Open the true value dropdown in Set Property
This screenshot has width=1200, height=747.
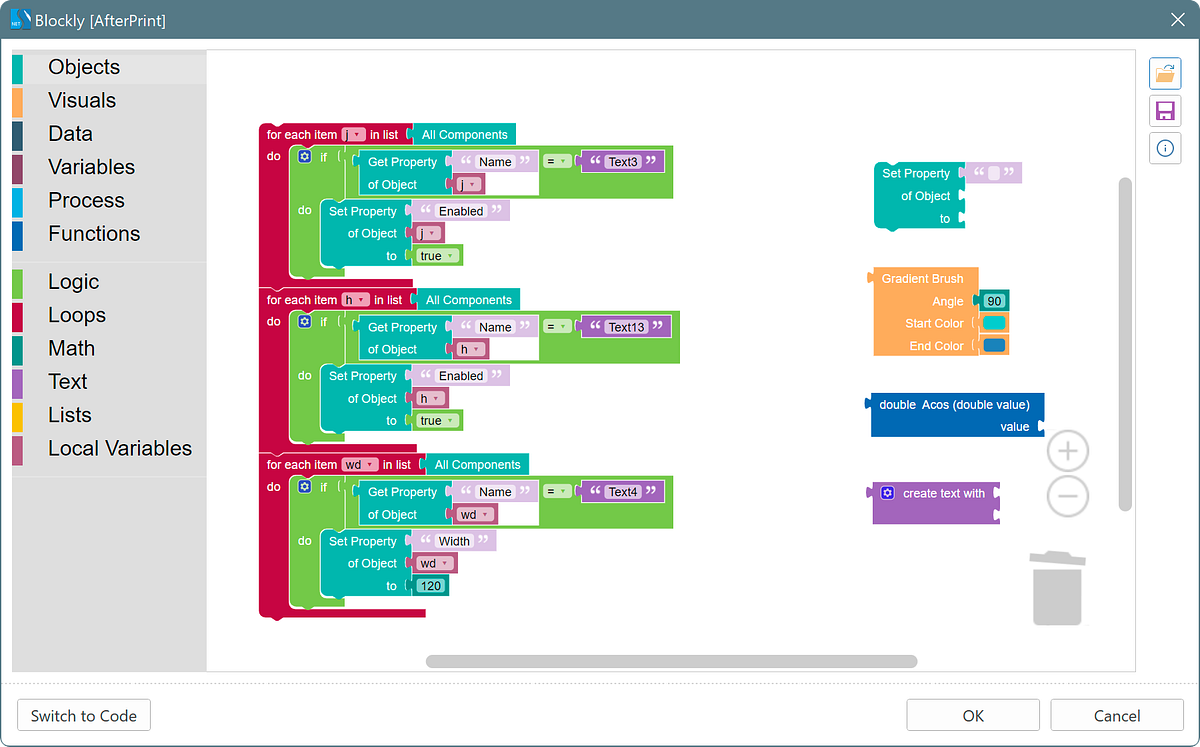click(x=436, y=255)
